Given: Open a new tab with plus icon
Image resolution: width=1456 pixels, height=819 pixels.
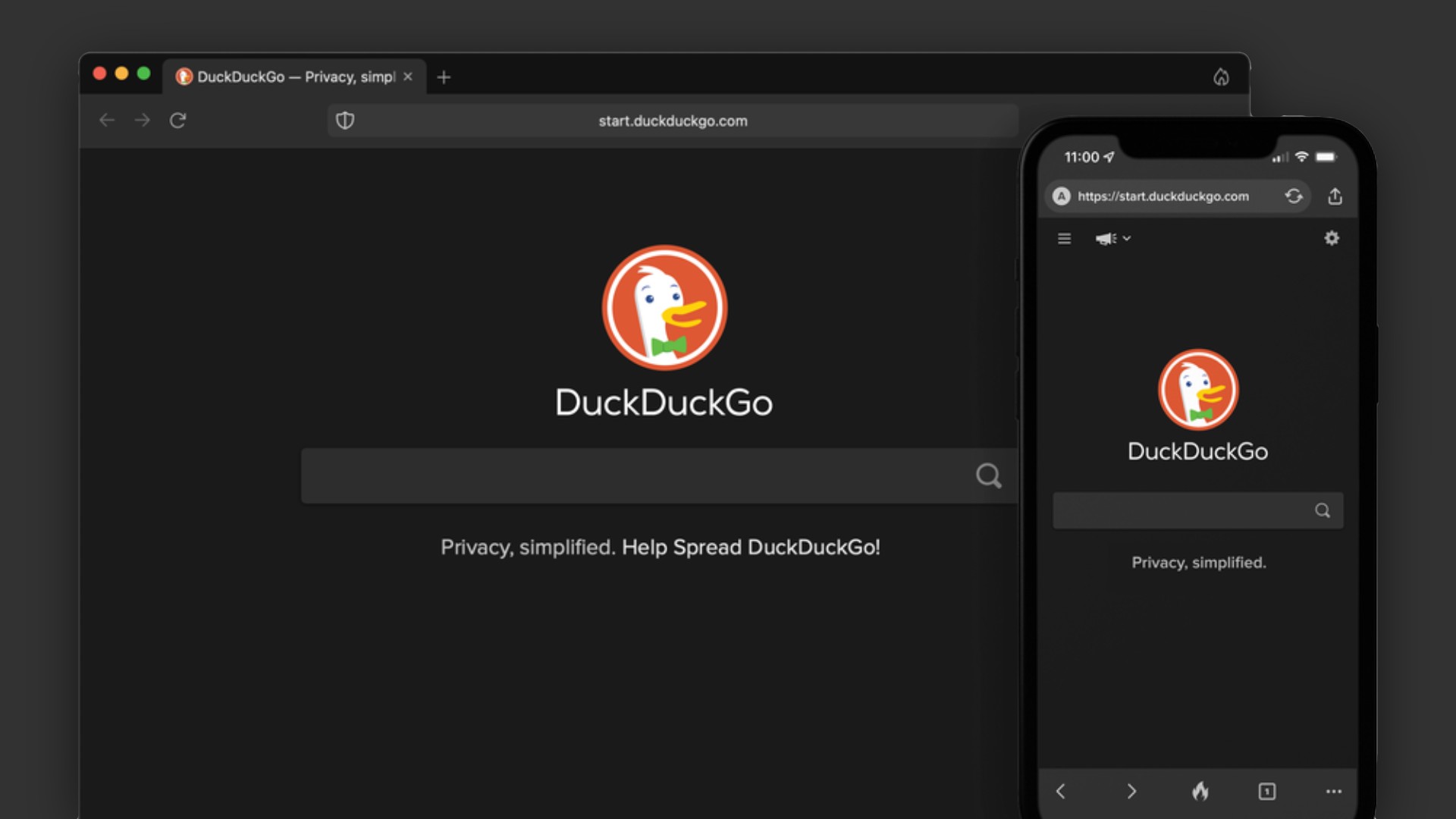Looking at the screenshot, I should click(444, 77).
